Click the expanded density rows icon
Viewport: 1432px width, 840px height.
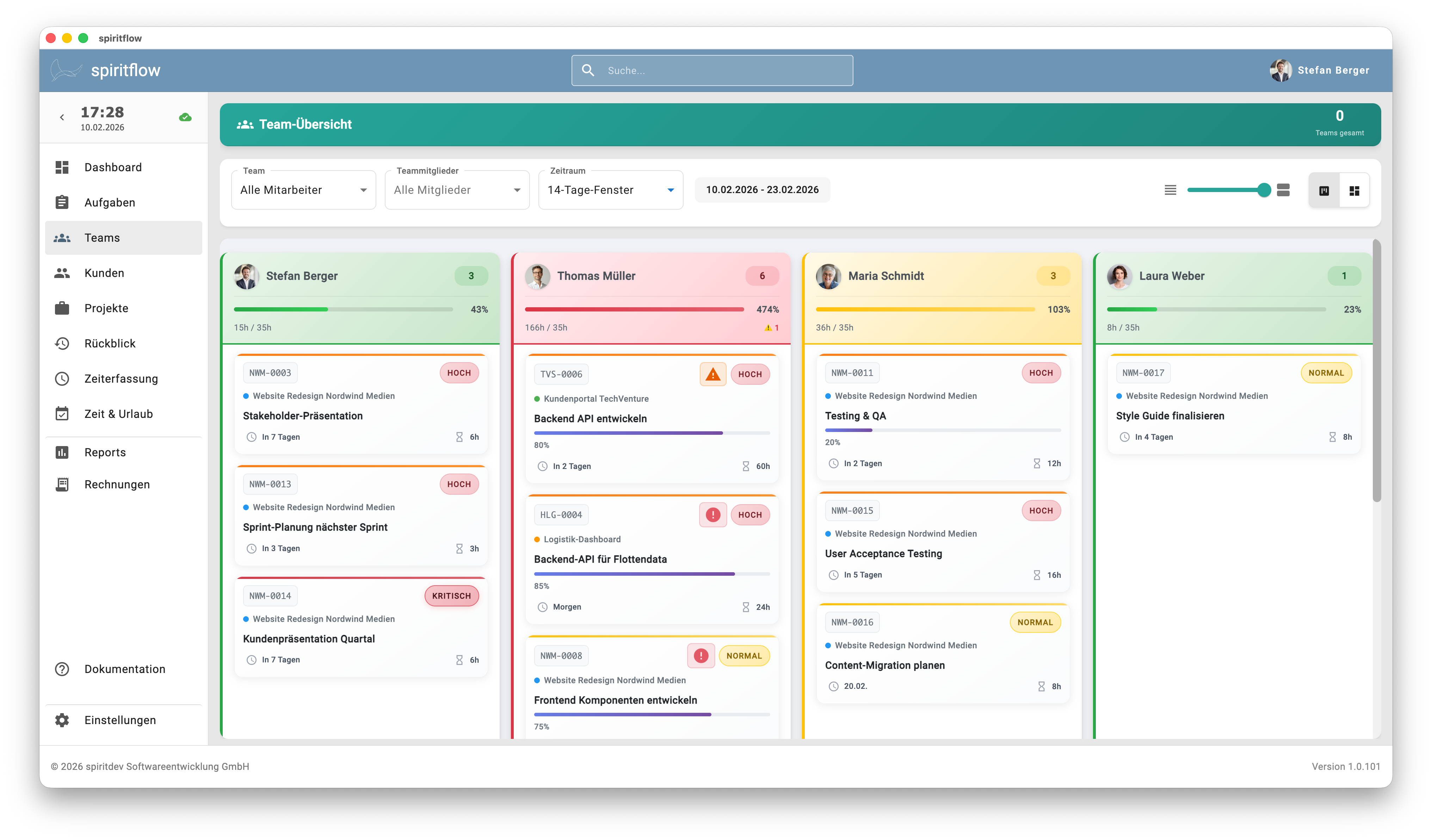(1283, 190)
